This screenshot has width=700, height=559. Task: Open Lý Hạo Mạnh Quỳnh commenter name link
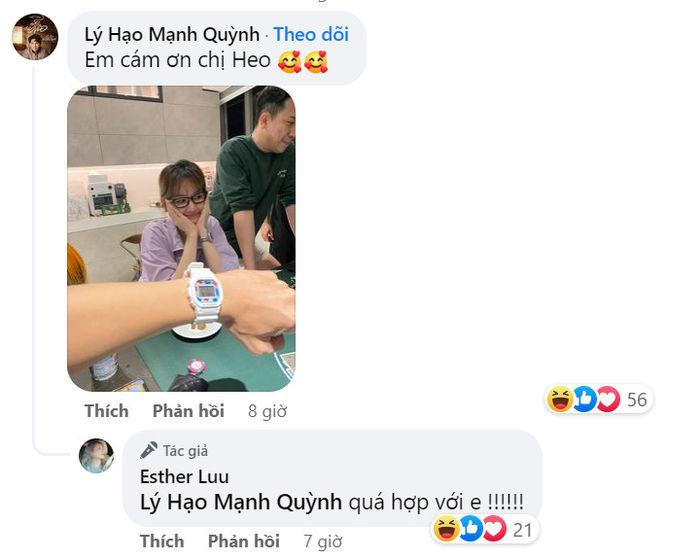pyautogui.click(x=172, y=34)
